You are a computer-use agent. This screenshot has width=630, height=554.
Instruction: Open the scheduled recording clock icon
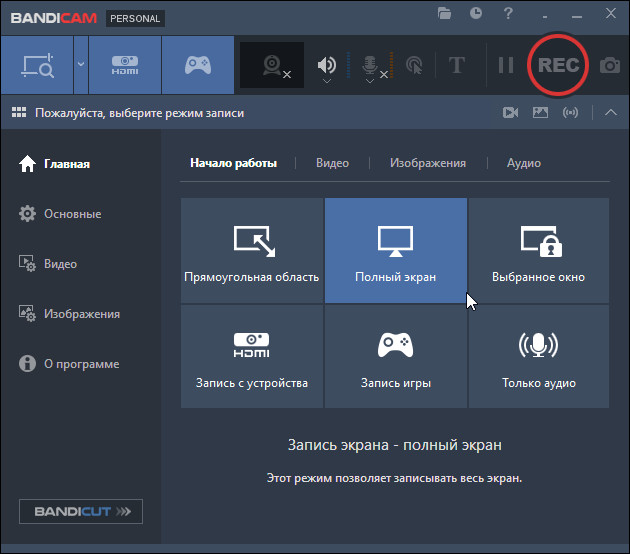476,14
